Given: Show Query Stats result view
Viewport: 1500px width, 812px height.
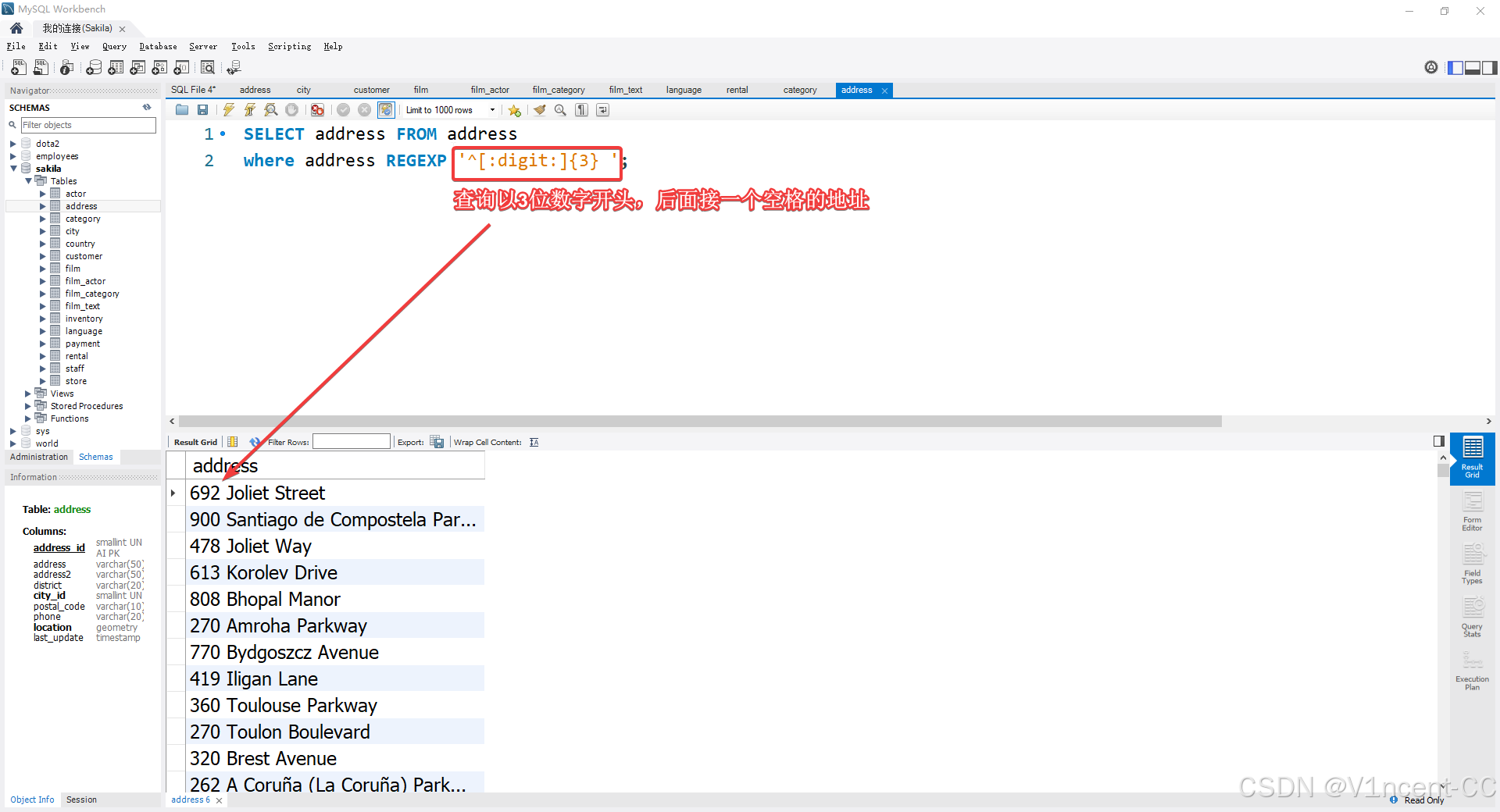Looking at the screenshot, I should pos(1473,618).
